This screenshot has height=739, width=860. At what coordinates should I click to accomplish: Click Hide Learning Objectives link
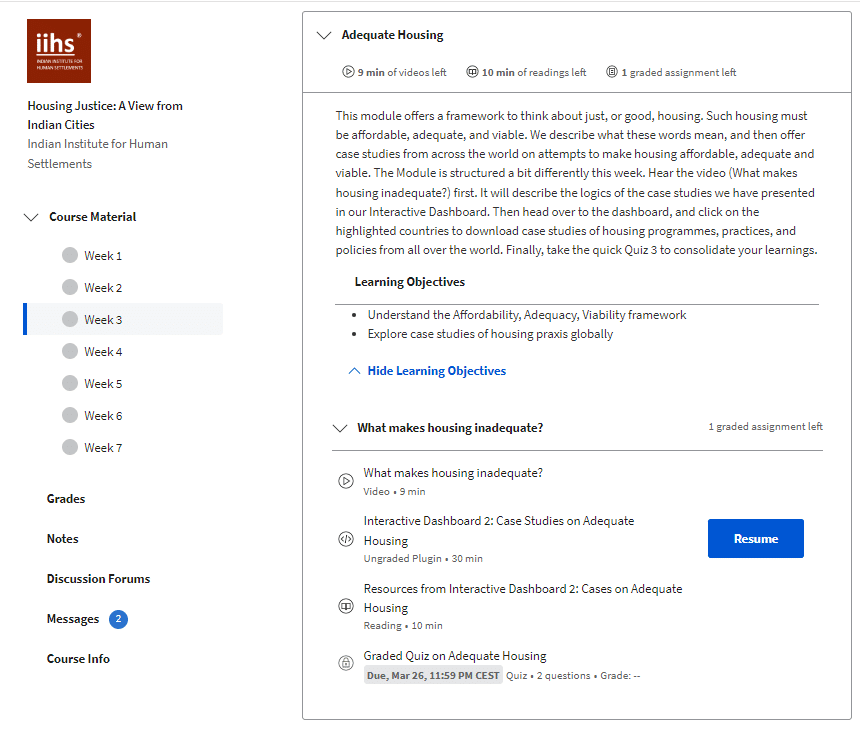(436, 371)
